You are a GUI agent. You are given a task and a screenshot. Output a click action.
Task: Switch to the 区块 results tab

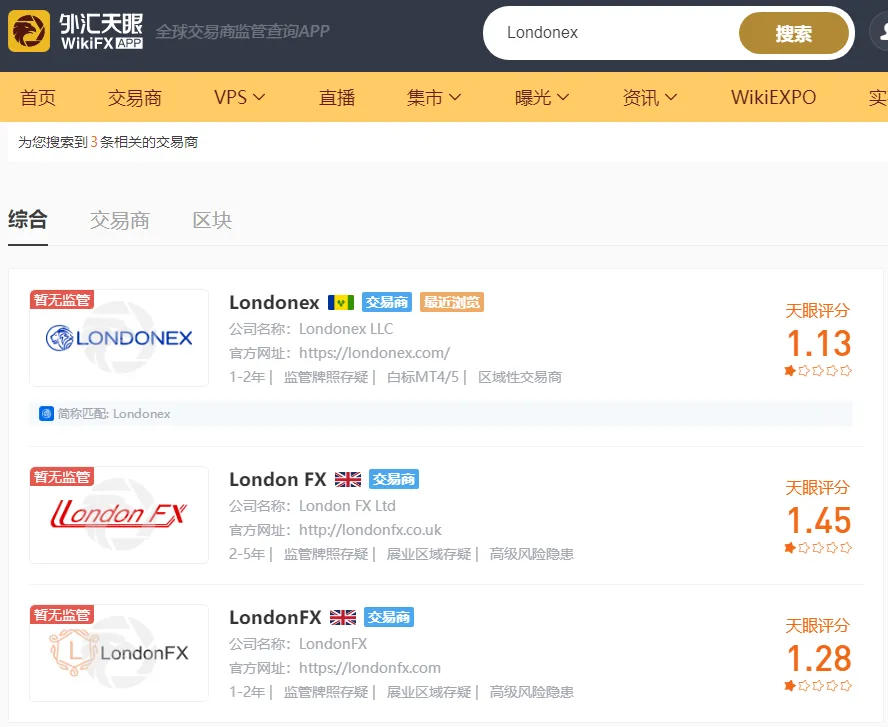pyautogui.click(x=212, y=220)
